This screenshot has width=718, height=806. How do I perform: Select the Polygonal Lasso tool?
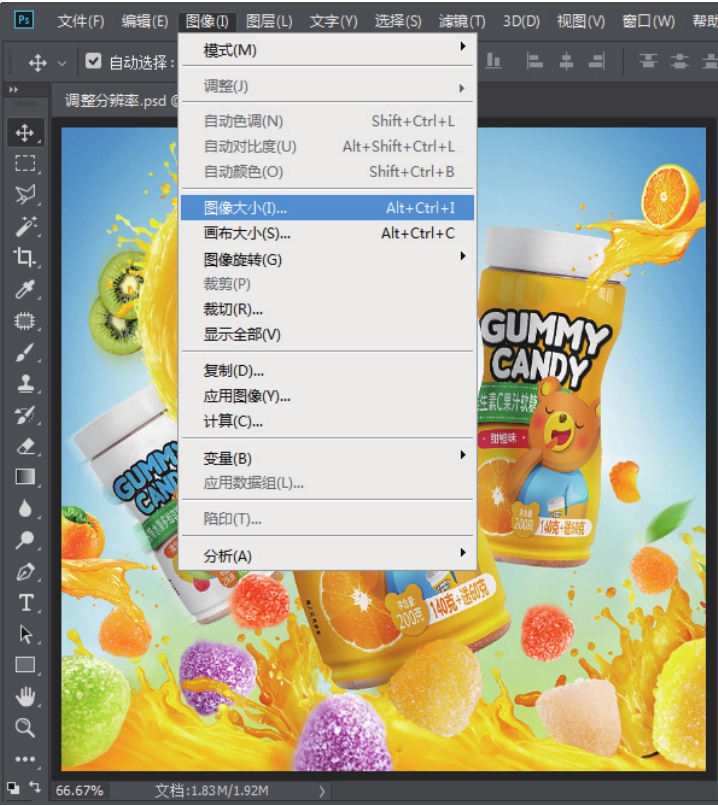[x=25, y=194]
